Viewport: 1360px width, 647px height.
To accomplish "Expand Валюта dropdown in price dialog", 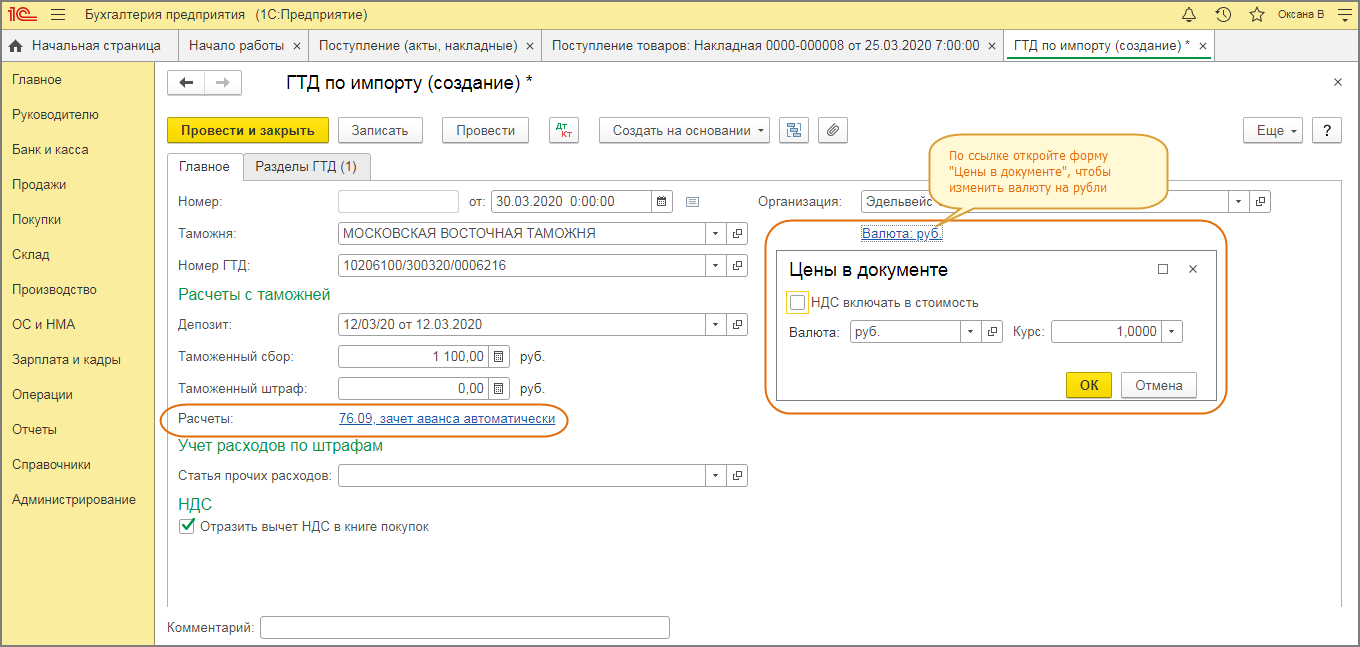I will click(970, 331).
